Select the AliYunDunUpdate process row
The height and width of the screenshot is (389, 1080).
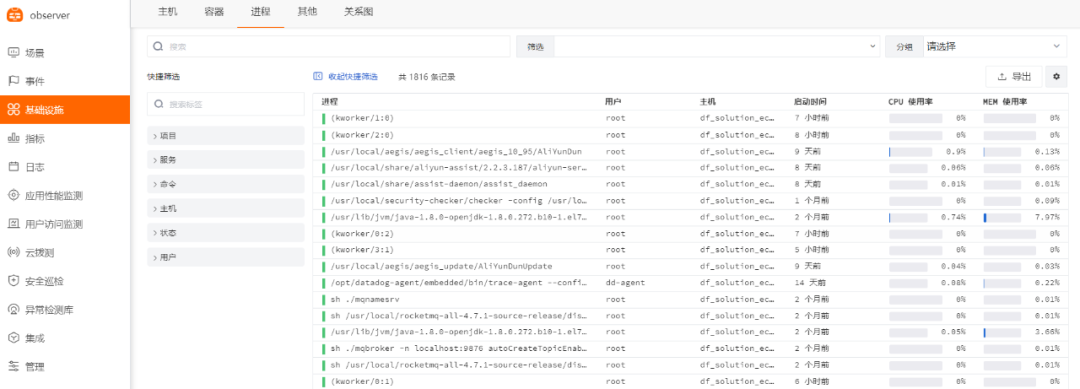coord(691,266)
